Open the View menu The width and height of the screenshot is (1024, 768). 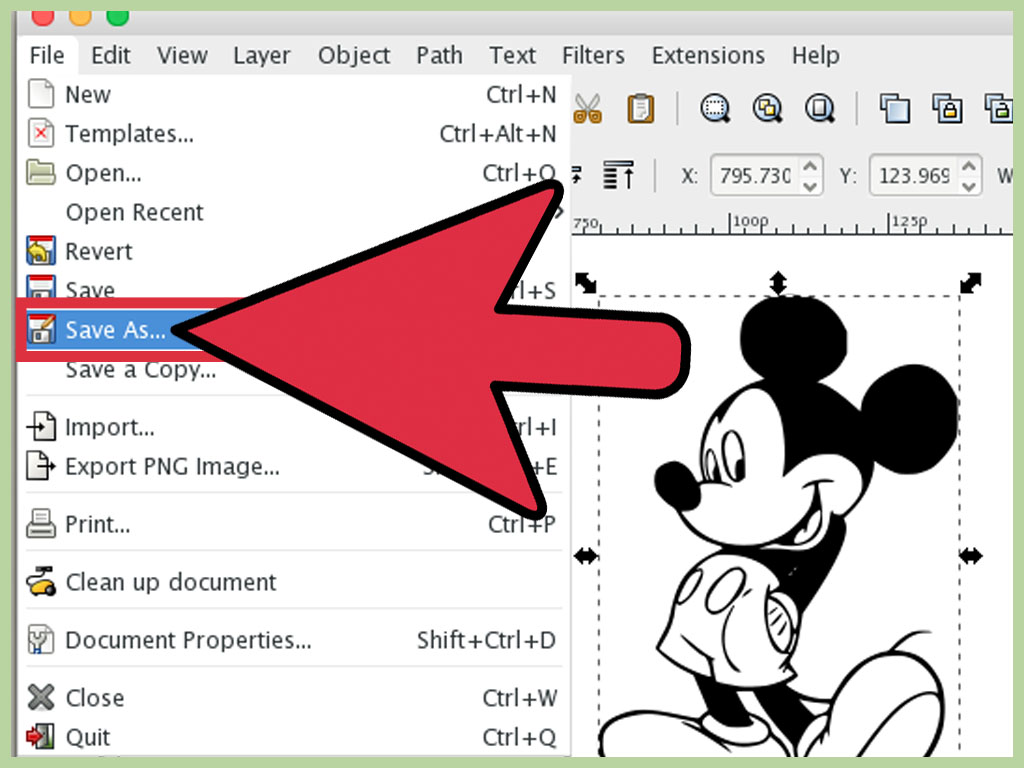click(182, 56)
